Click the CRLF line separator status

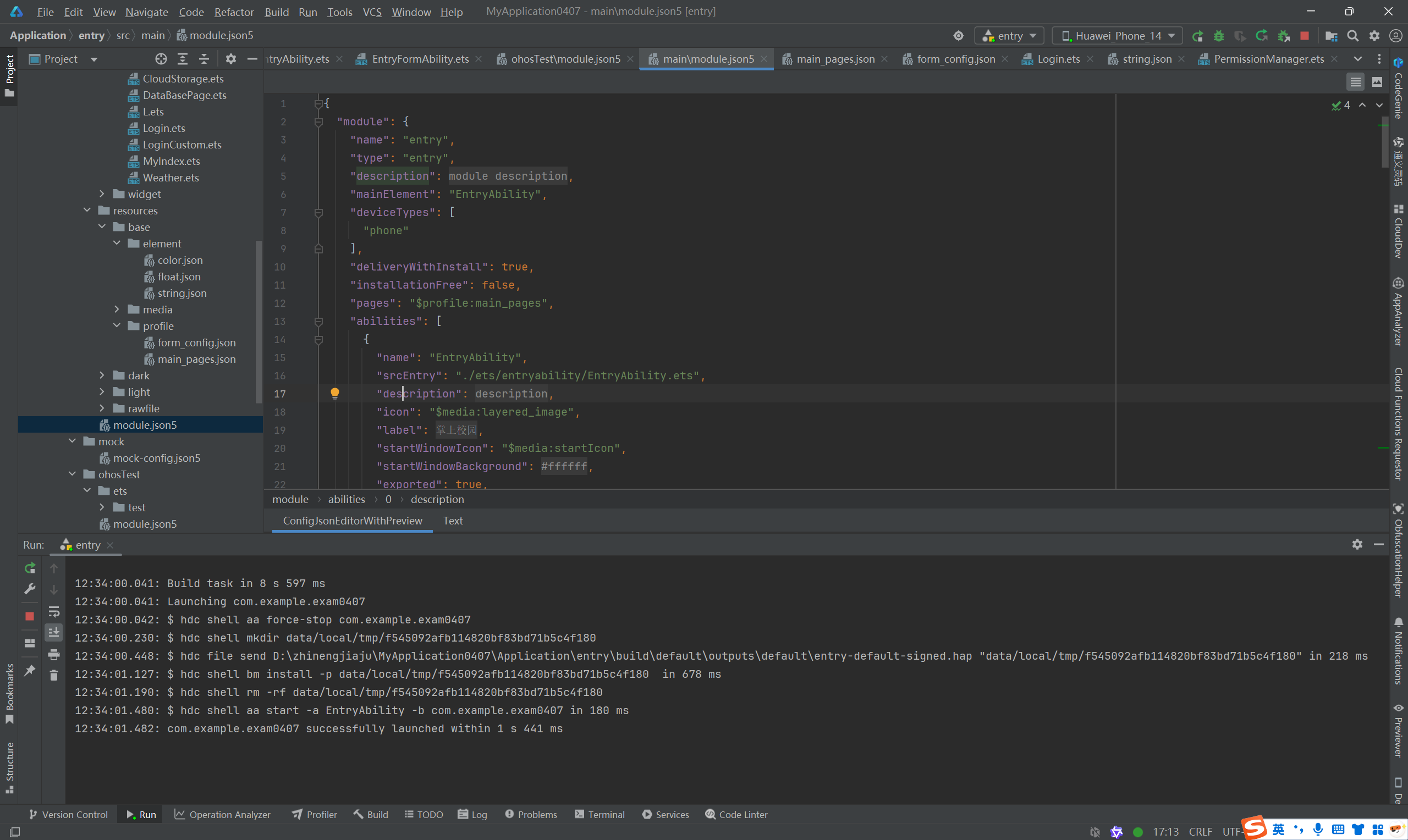[1200, 832]
